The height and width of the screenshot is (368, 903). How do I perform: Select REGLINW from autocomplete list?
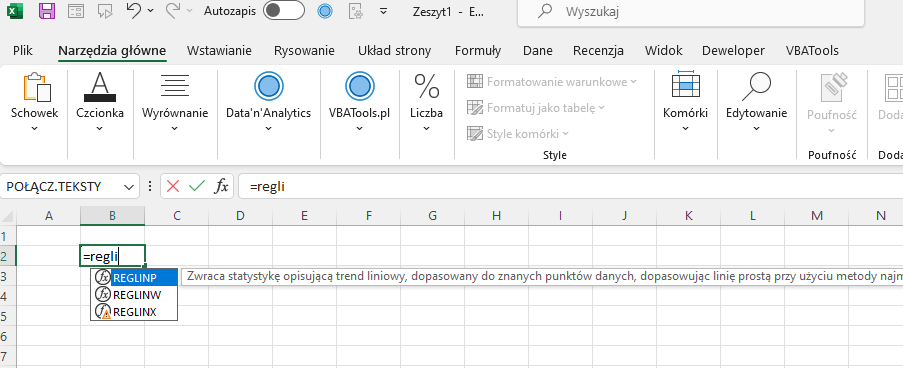tap(134, 295)
